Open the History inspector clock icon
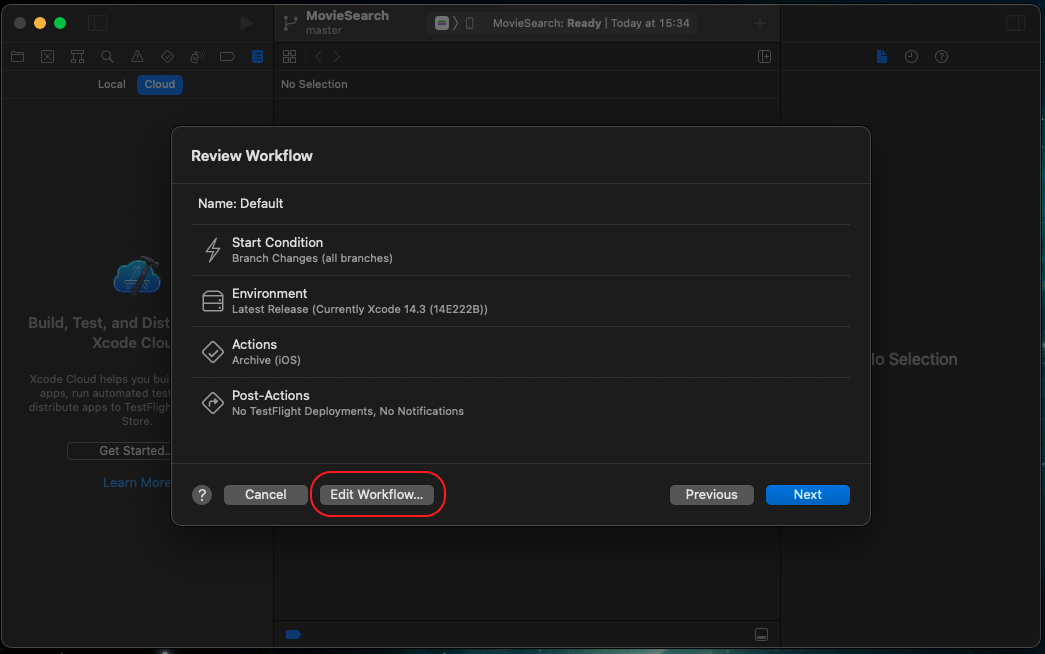1045x654 pixels. click(911, 57)
